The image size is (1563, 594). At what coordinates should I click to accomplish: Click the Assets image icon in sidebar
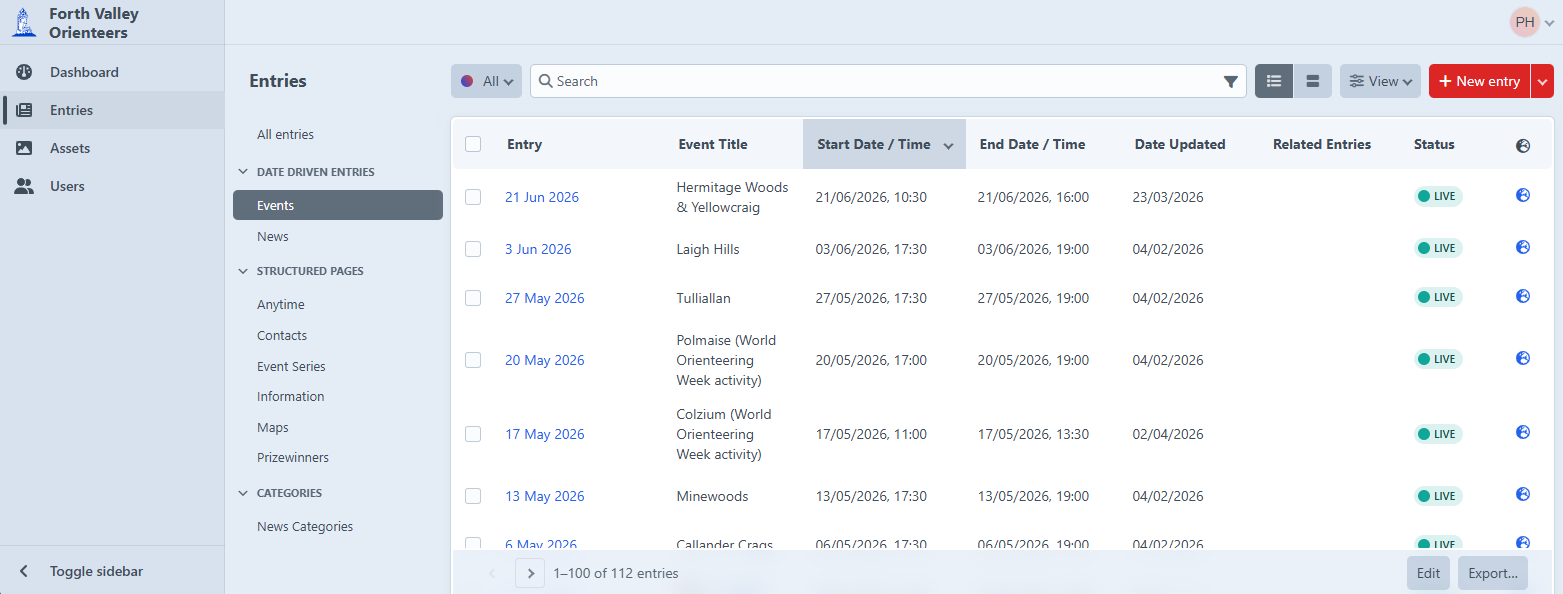(24, 148)
